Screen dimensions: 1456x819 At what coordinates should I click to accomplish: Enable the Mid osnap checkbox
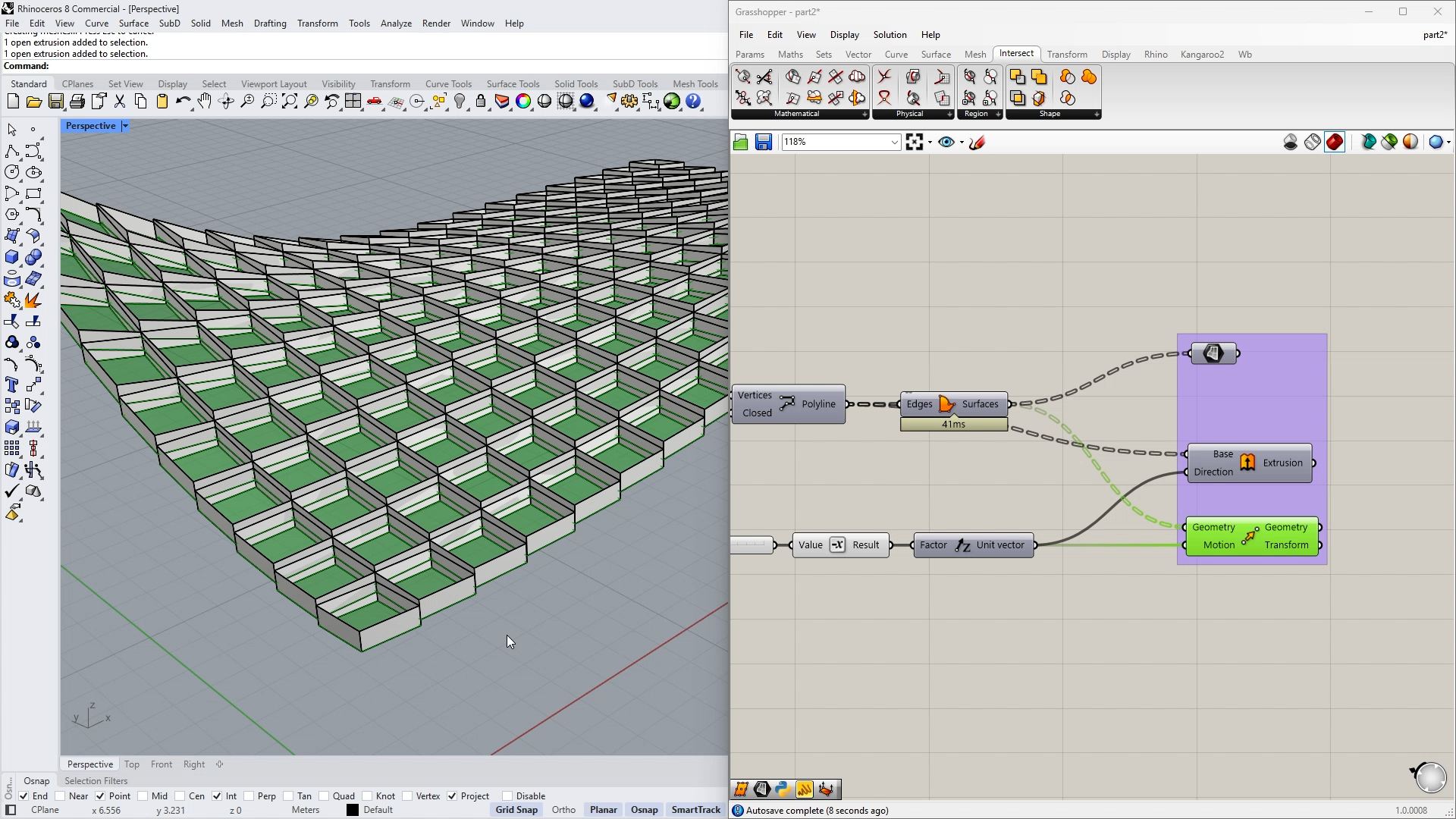tap(143, 796)
